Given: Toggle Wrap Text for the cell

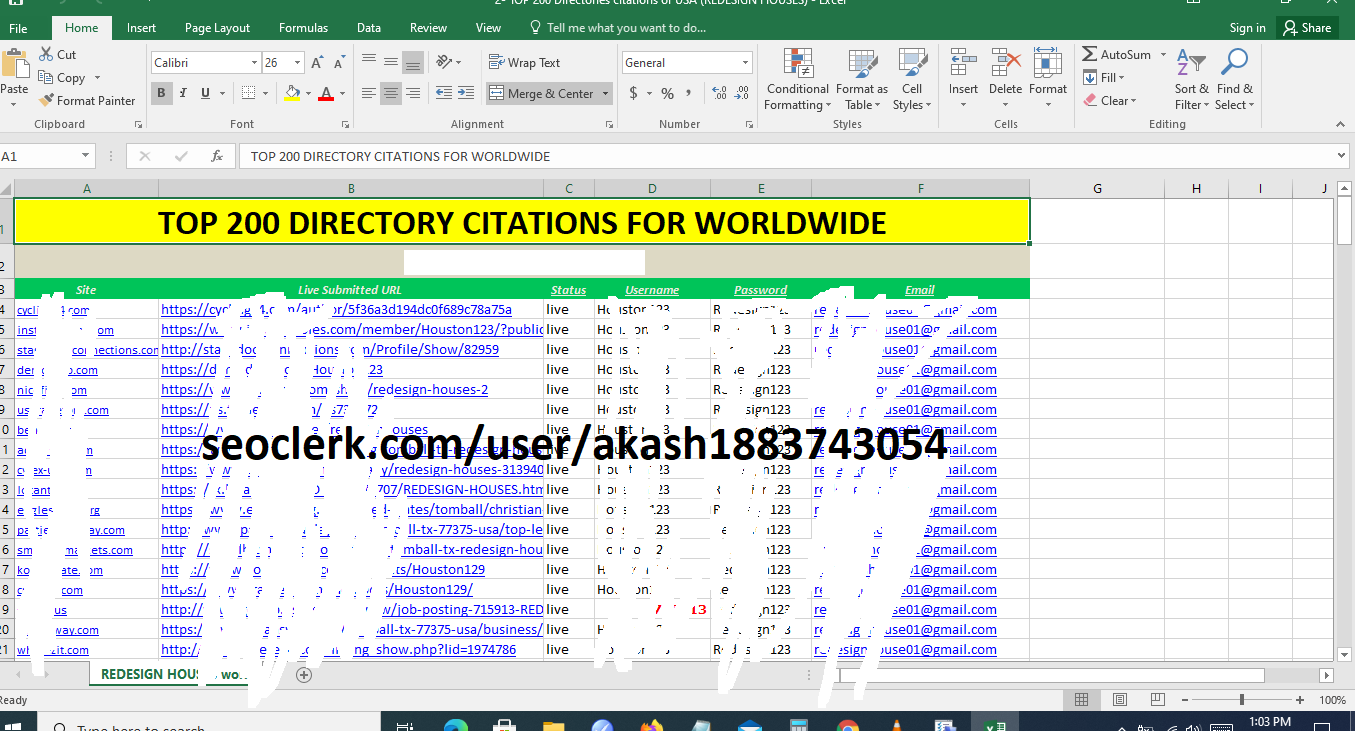Looking at the screenshot, I should pos(524,62).
